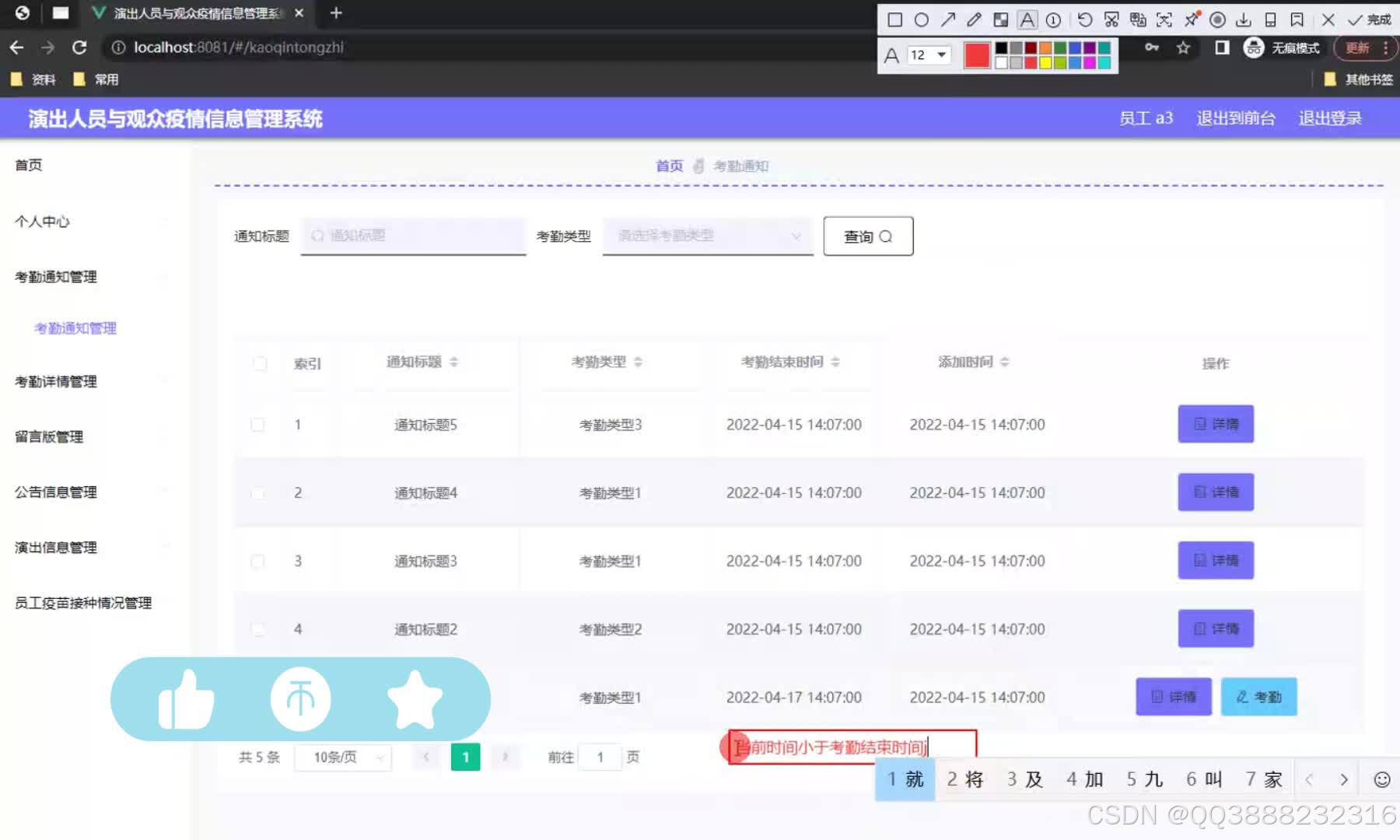Select the text annotation tool
Viewport: 1400px width, 840px height.
point(1027,19)
